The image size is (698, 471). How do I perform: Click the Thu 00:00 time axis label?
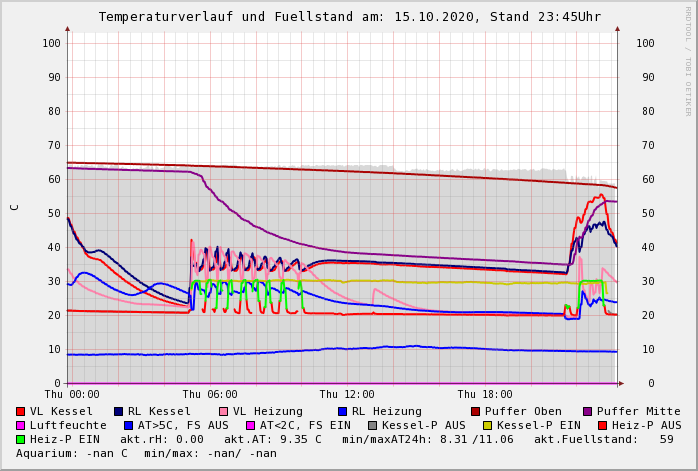click(72, 395)
